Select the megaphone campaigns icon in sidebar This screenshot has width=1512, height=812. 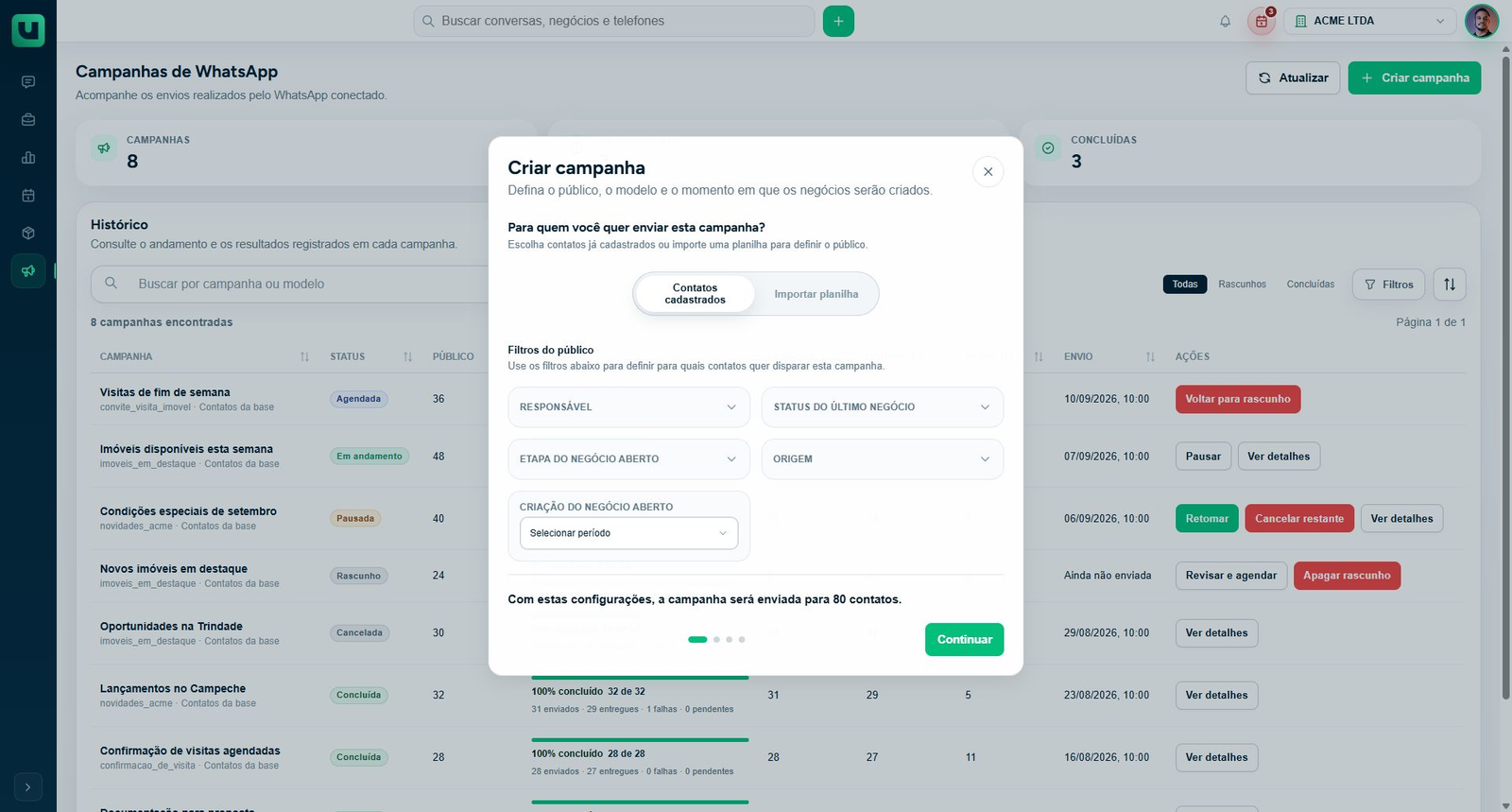click(x=28, y=271)
